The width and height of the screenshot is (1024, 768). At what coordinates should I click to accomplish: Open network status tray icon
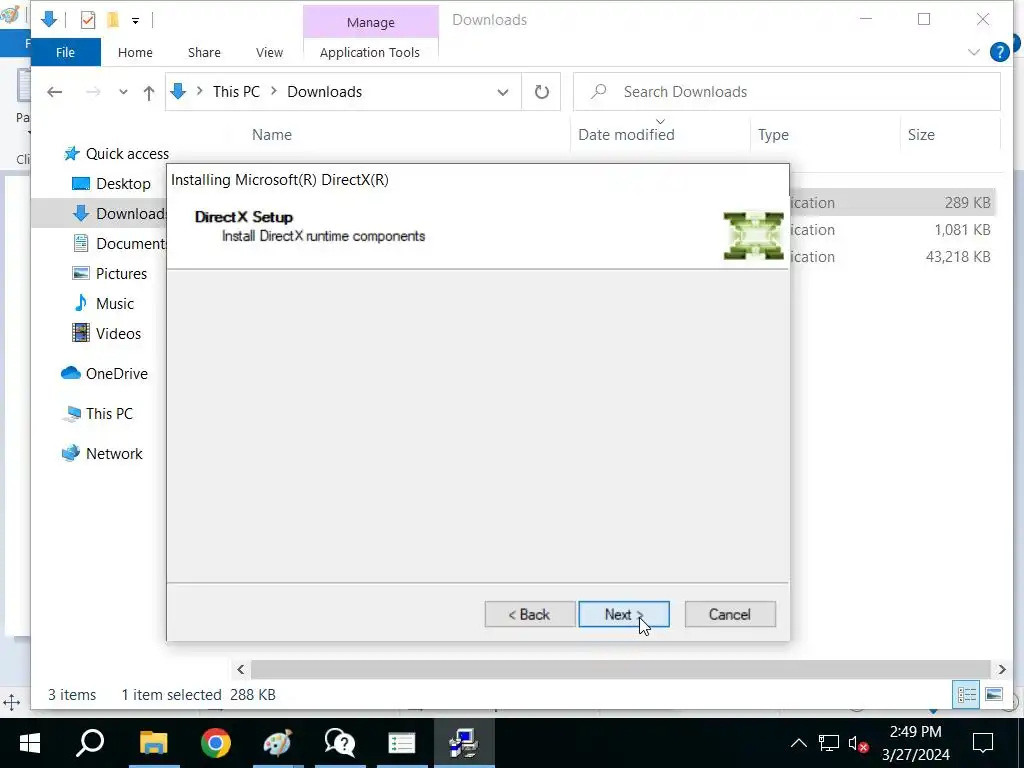(829, 743)
